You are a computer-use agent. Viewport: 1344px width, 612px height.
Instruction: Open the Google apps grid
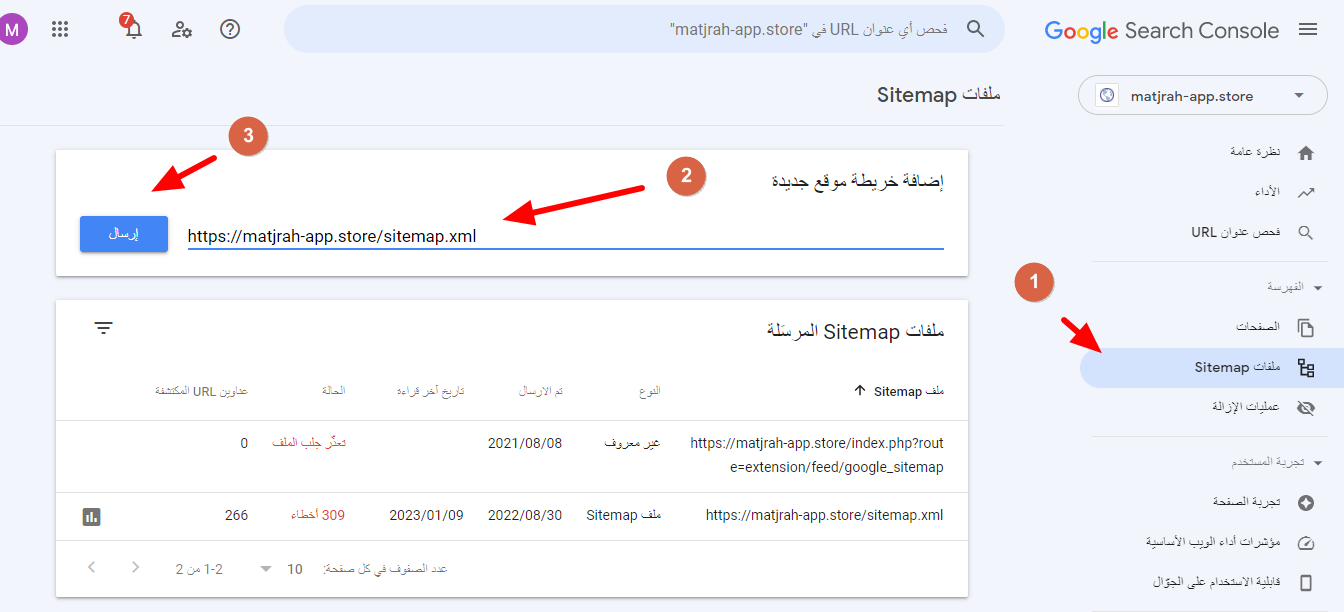click(60, 29)
